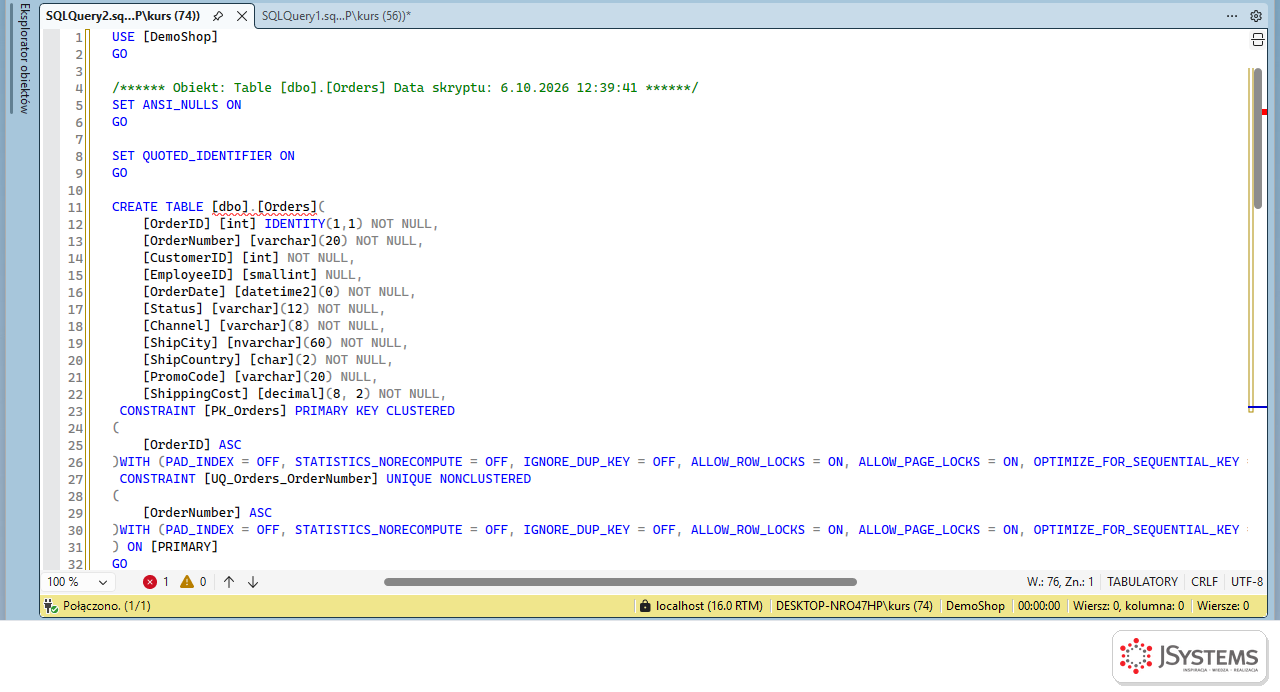The width and height of the screenshot is (1280, 692).
Task: Click the yellow warning count icon
Action: tap(187, 581)
